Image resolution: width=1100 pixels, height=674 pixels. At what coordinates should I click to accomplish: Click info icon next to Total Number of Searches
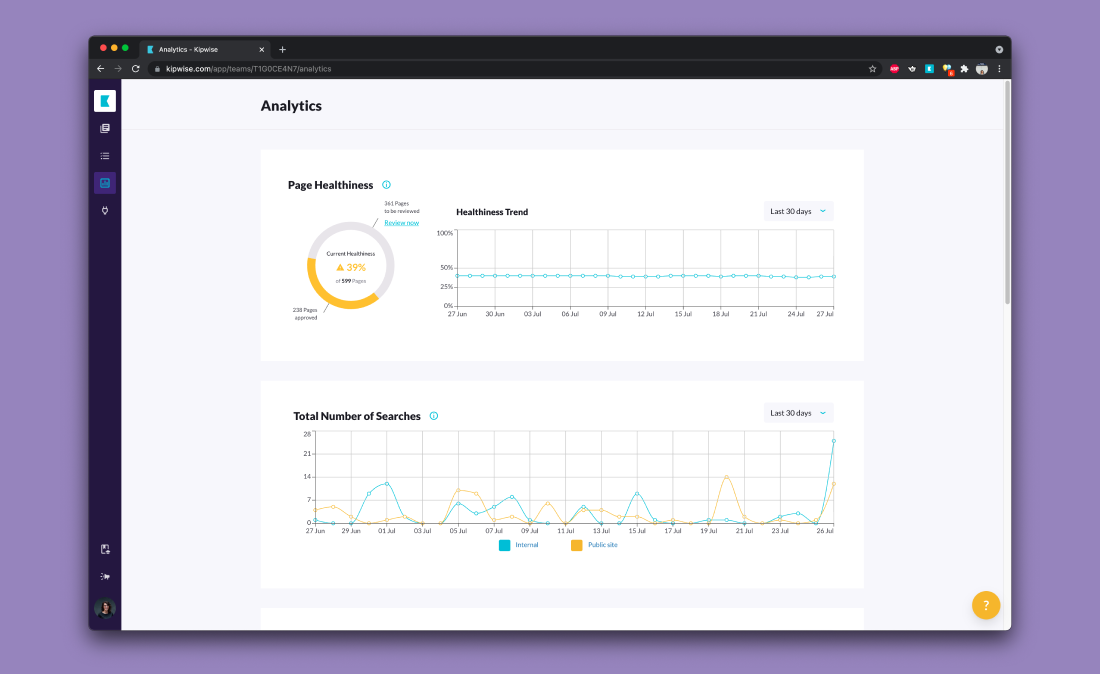(x=433, y=416)
